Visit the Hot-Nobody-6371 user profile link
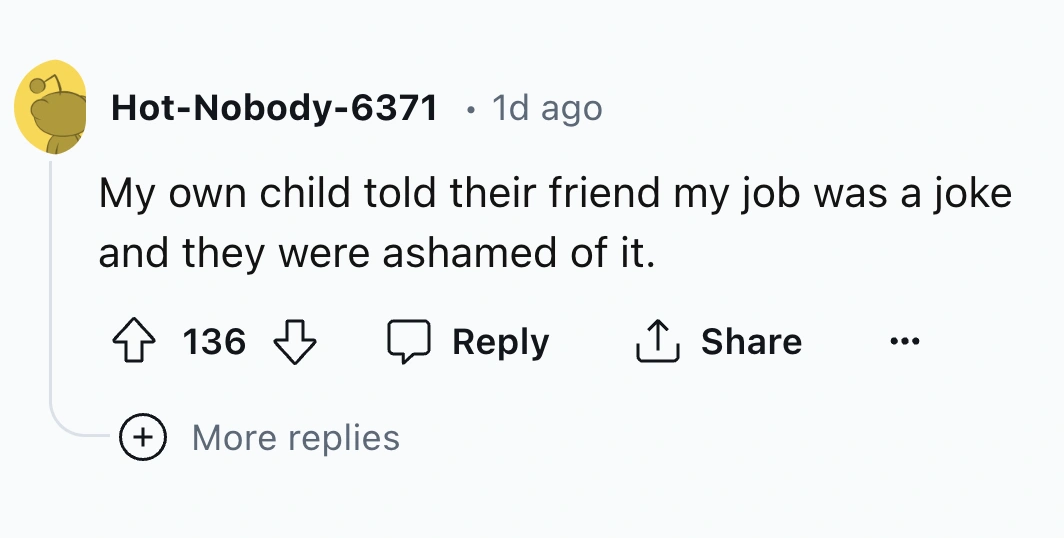The height and width of the screenshot is (538, 1064). pyautogui.click(x=274, y=107)
